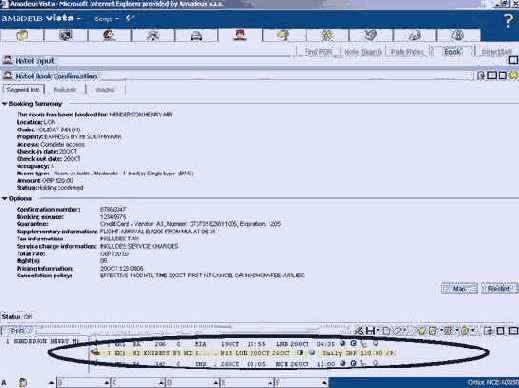The height and width of the screenshot is (388, 519).
Task: Click the Restart button
Action: pyautogui.click(x=499, y=289)
